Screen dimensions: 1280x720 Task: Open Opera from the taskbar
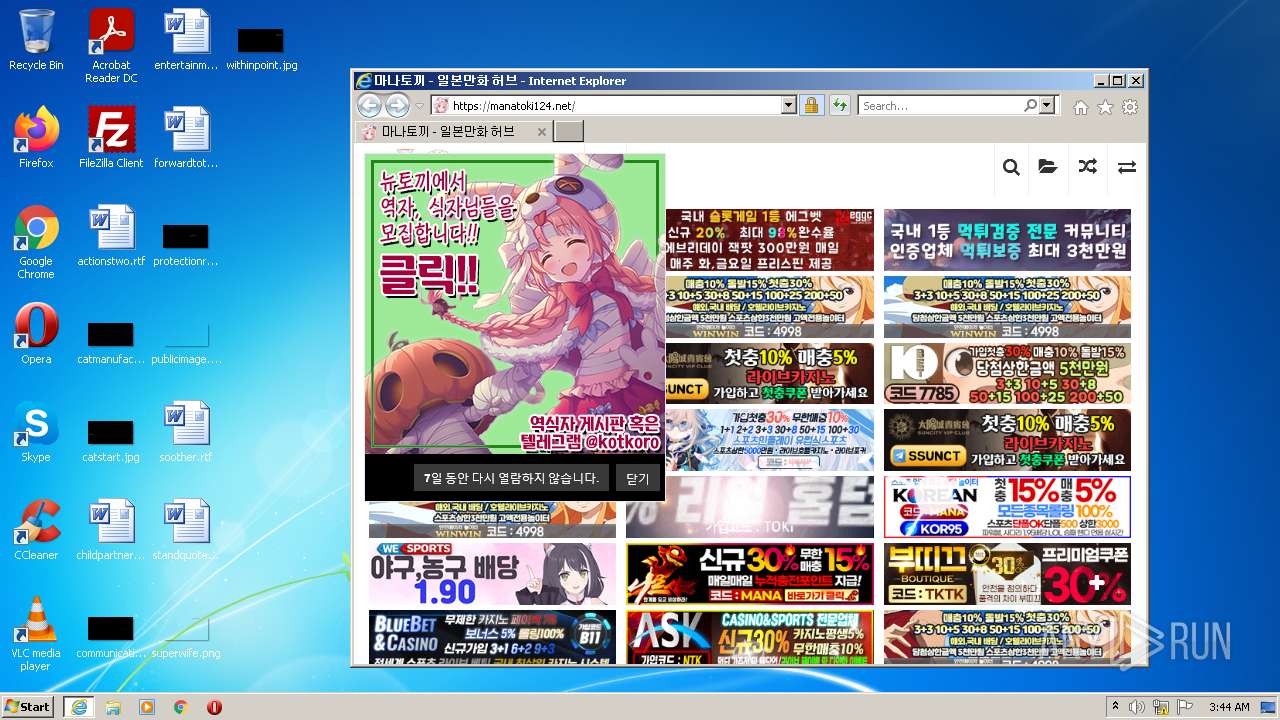click(214, 707)
